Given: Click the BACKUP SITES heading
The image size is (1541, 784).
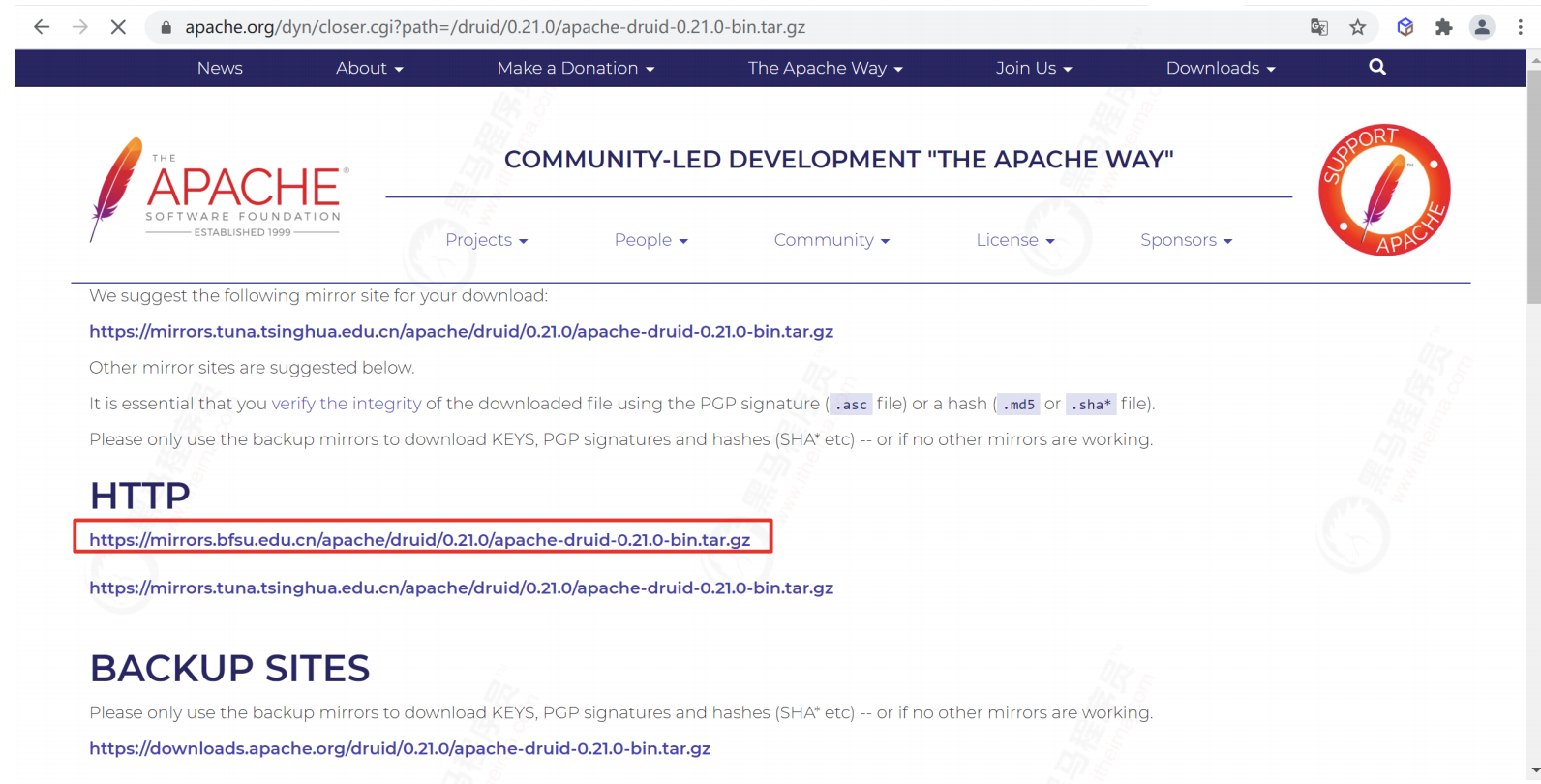Looking at the screenshot, I should click(229, 668).
